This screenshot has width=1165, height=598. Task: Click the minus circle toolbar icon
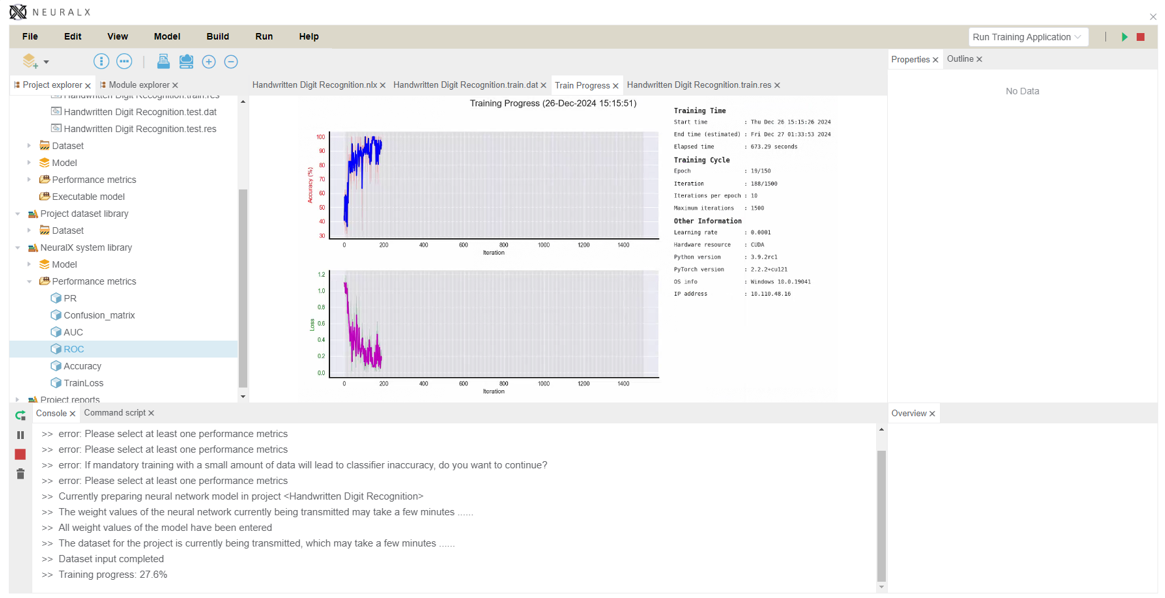pos(231,62)
